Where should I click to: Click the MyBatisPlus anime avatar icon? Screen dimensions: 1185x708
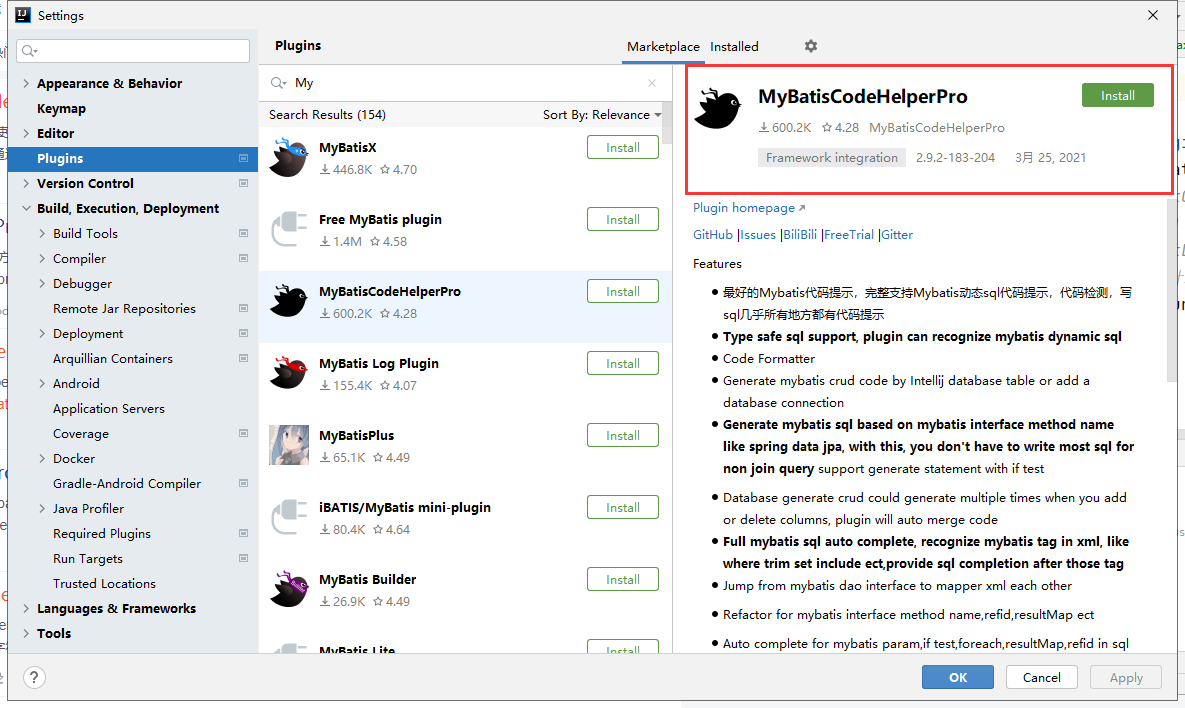click(289, 444)
